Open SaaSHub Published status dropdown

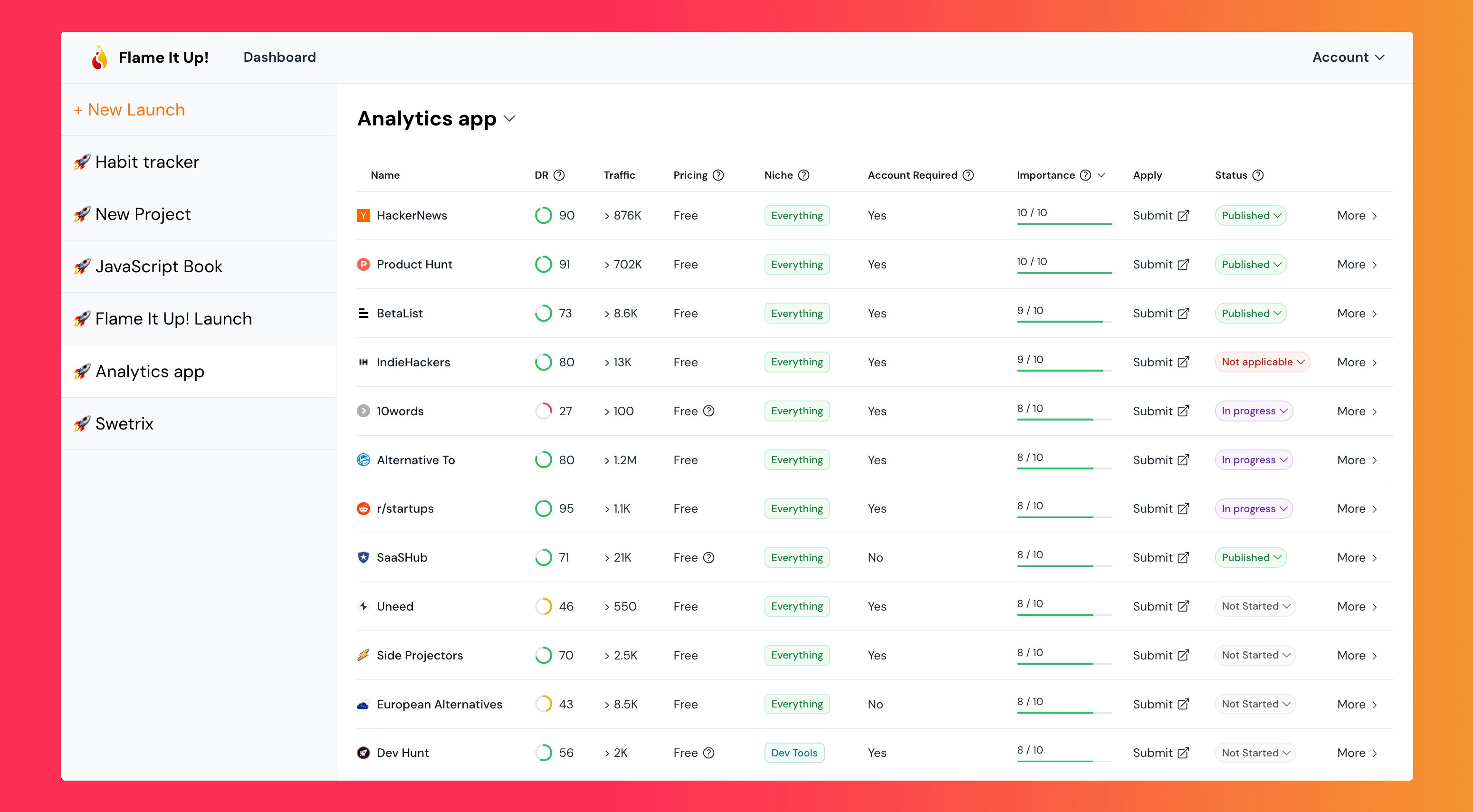pos(1251,557)
